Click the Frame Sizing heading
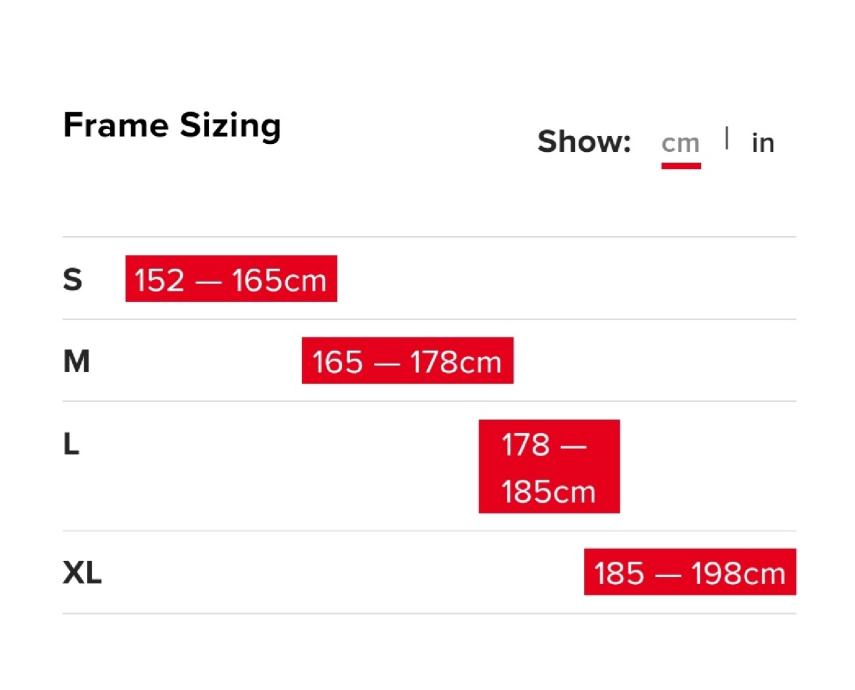Image resolution: width=855 pixels, height=690 pixels. pyautogui.click(x=172, y=126)
